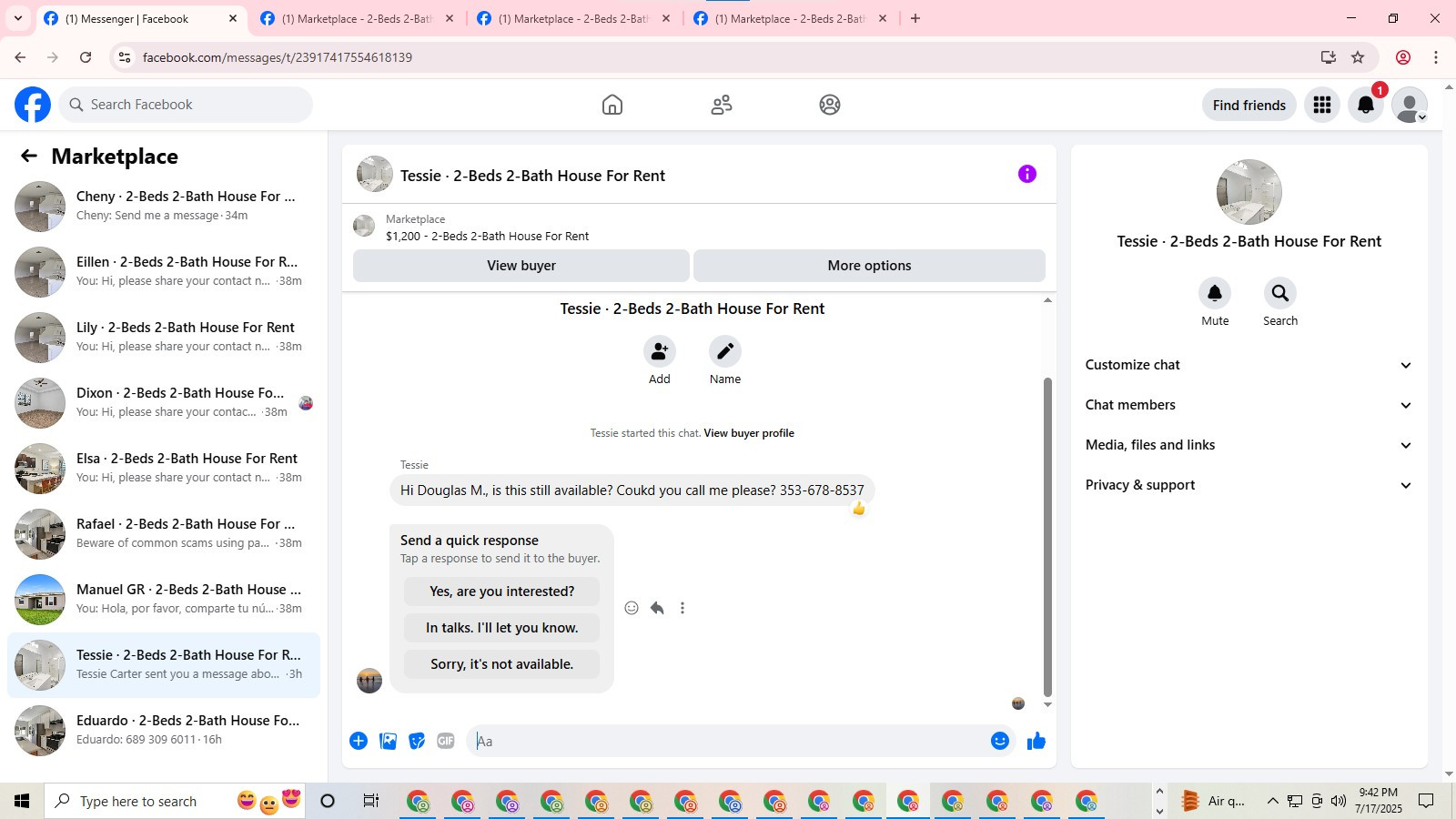Open the Eduardo conversation
The height and width of the screenshot is (819, 1456).
coord(164,731)
